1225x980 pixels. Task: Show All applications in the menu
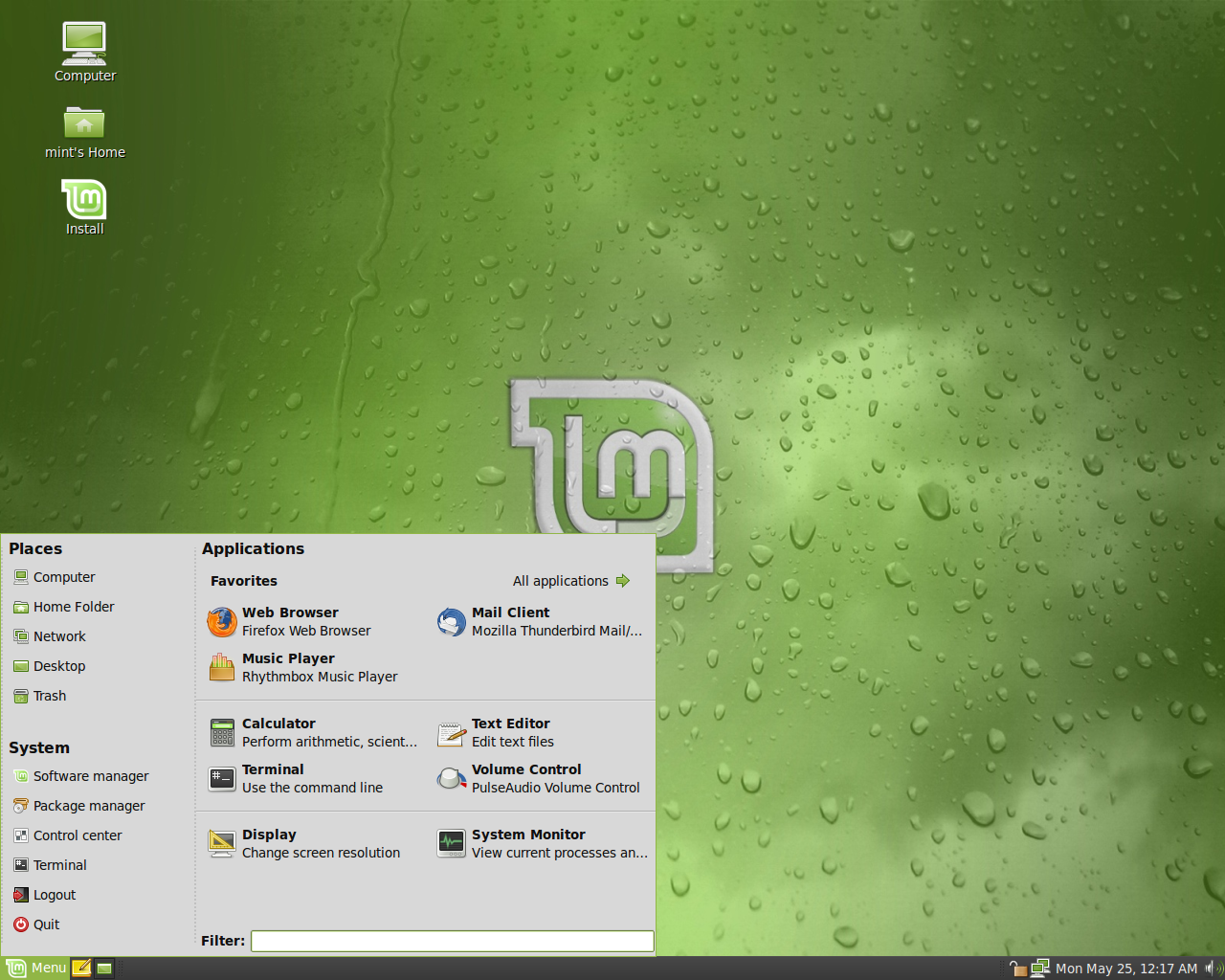click(571, 581)
